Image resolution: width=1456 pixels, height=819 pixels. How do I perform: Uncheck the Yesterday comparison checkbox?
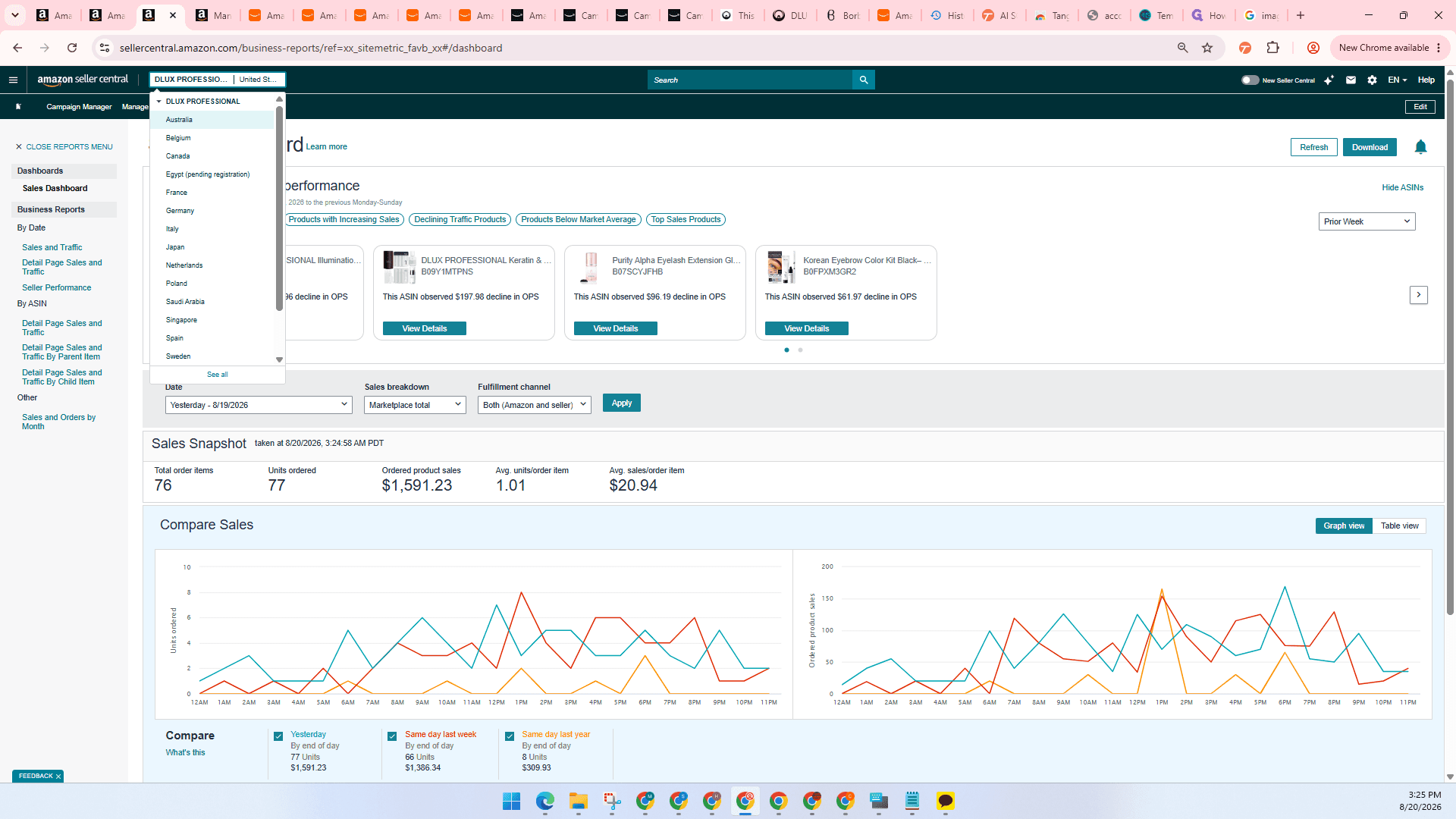278,736
